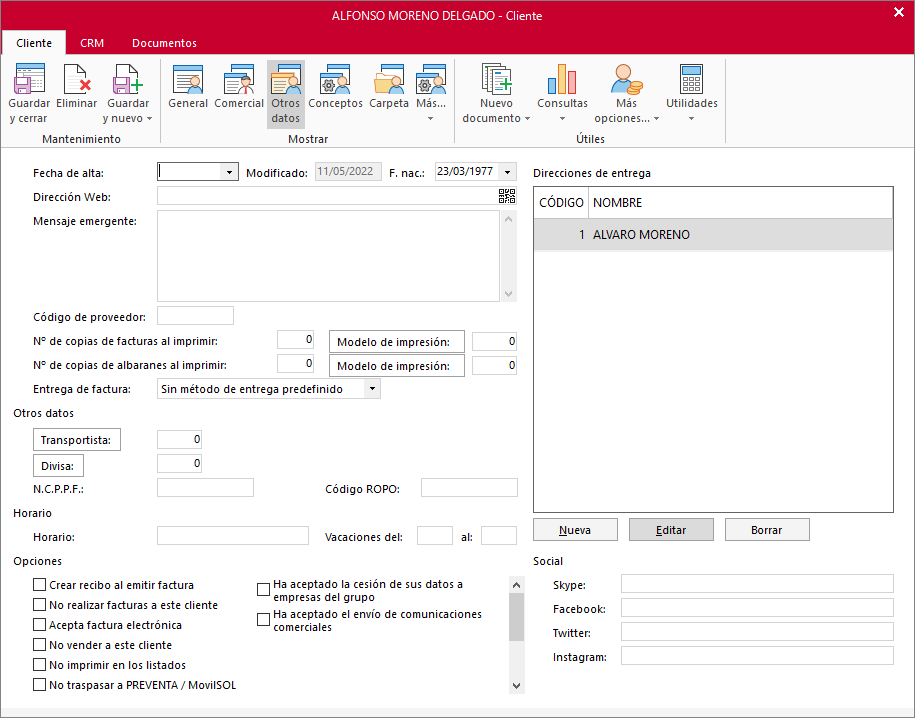Click the Instagram input field
Viewport: 915px width, 718px height.
tap(757, 655)
